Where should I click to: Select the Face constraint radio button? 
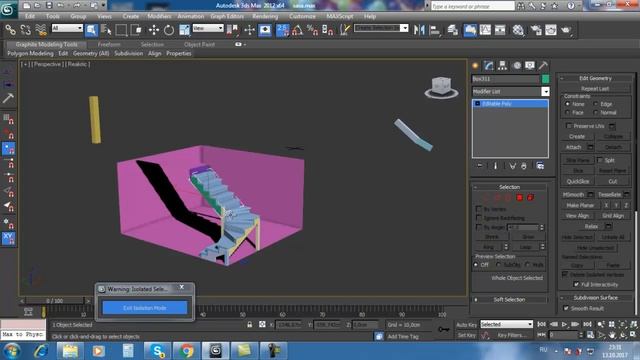coord(567,112)
